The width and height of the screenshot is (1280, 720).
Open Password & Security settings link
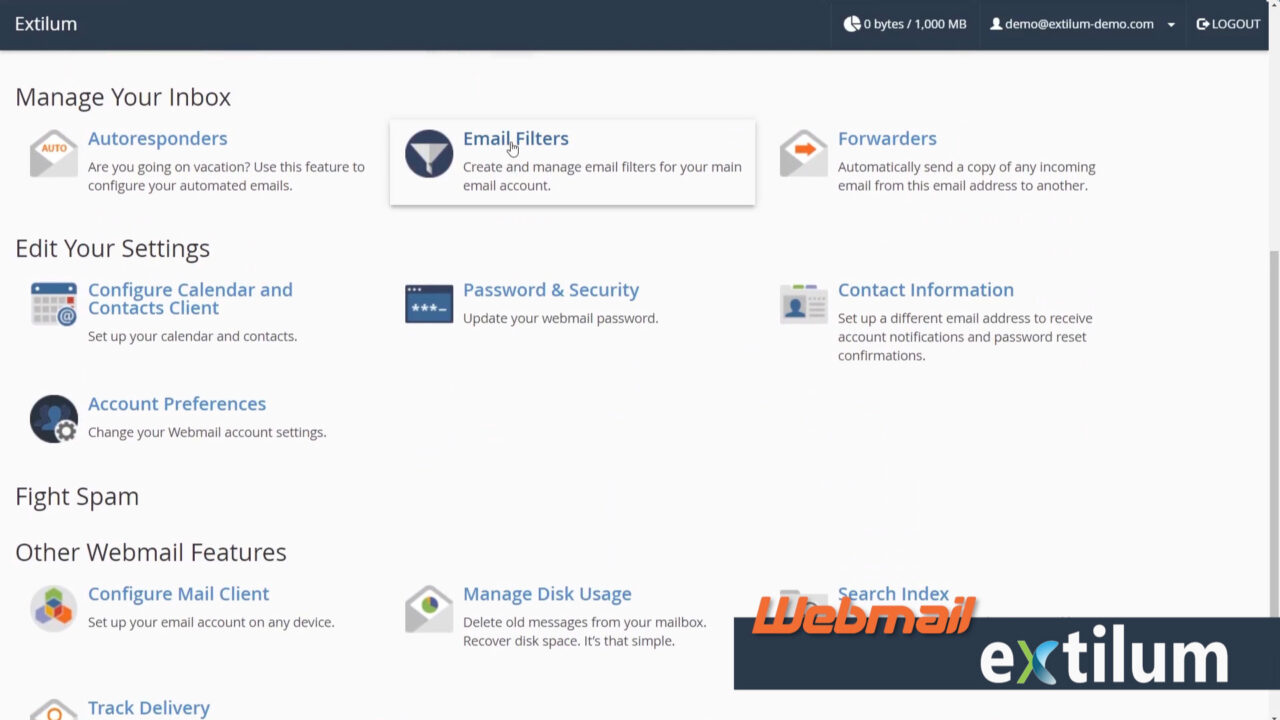click(551, 289)
